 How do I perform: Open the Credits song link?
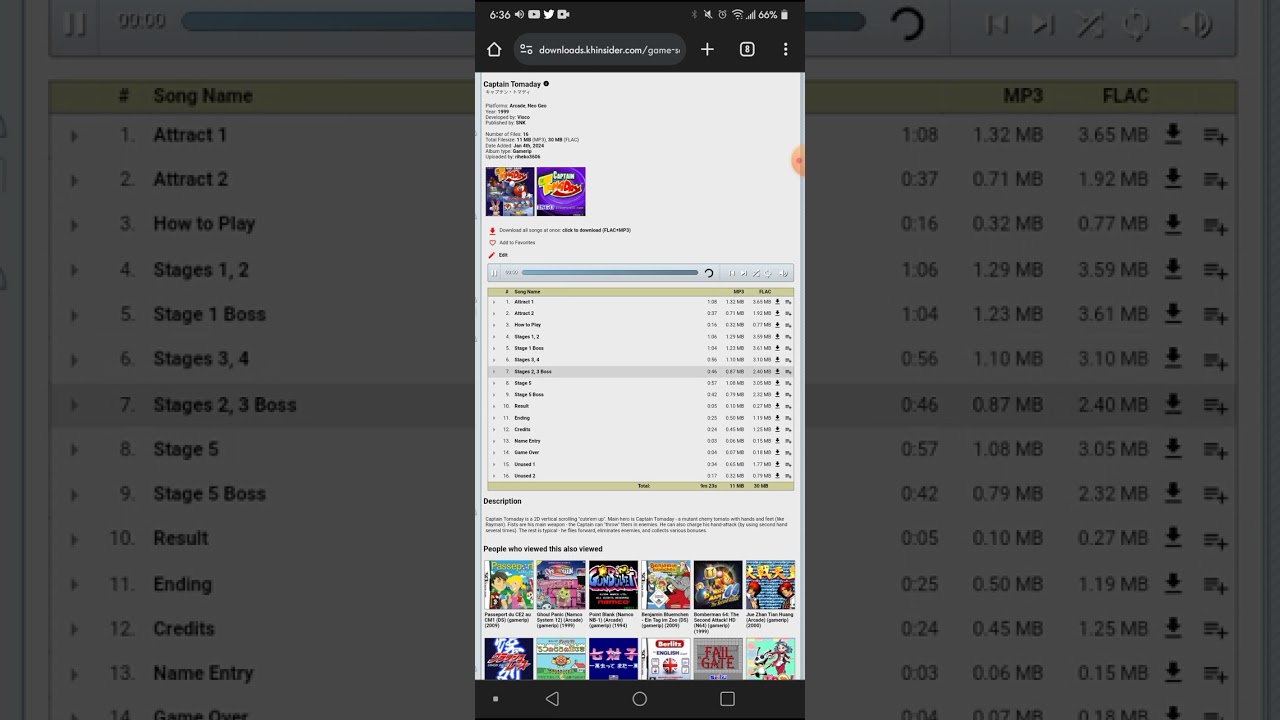(x=522, y=429)
